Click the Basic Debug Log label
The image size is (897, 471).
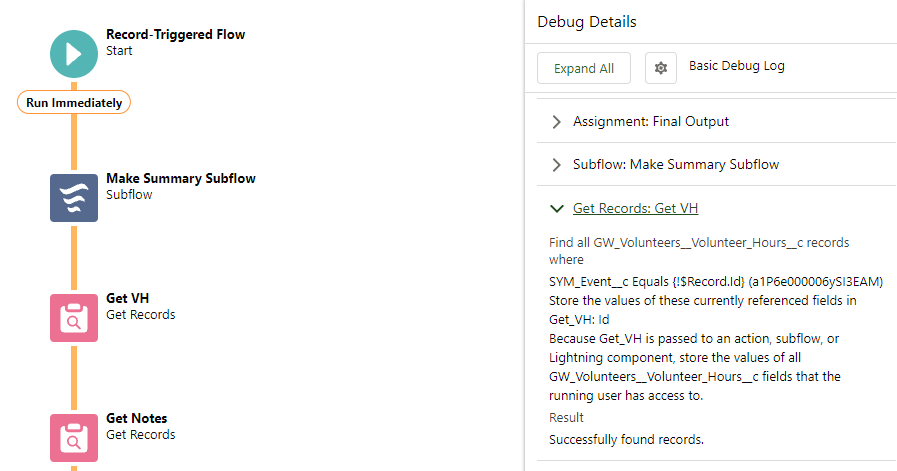pos(736,66)
